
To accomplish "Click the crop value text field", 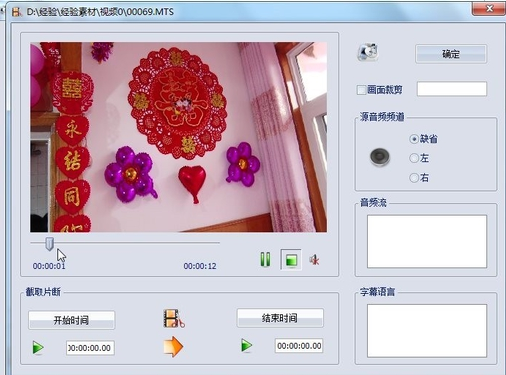I will point(452,89).
